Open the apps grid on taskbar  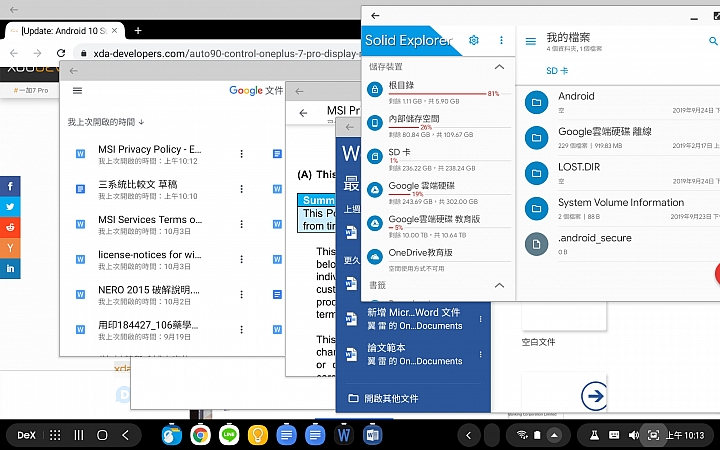coord(55,435)
